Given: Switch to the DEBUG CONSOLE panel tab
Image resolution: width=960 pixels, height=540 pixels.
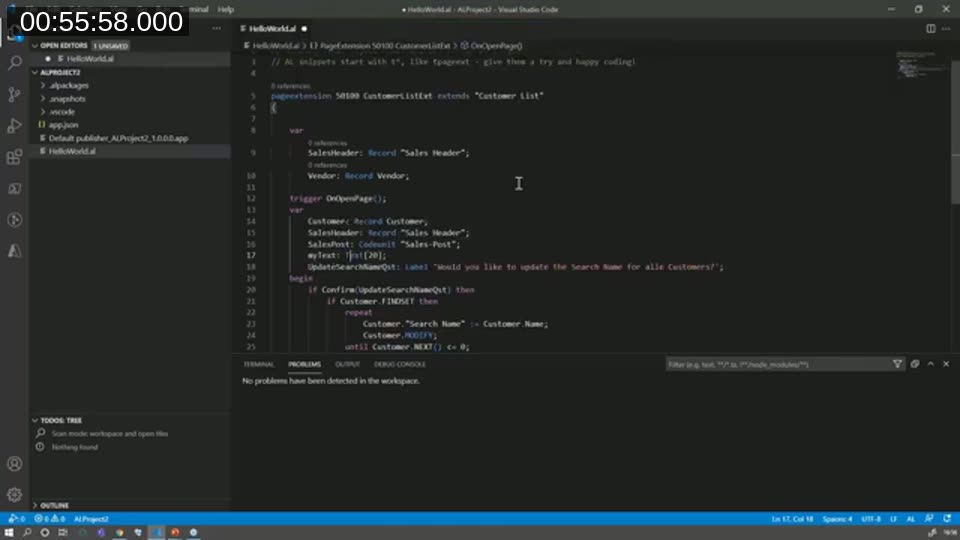Looking at the screenshot, I should pos(400,364).
